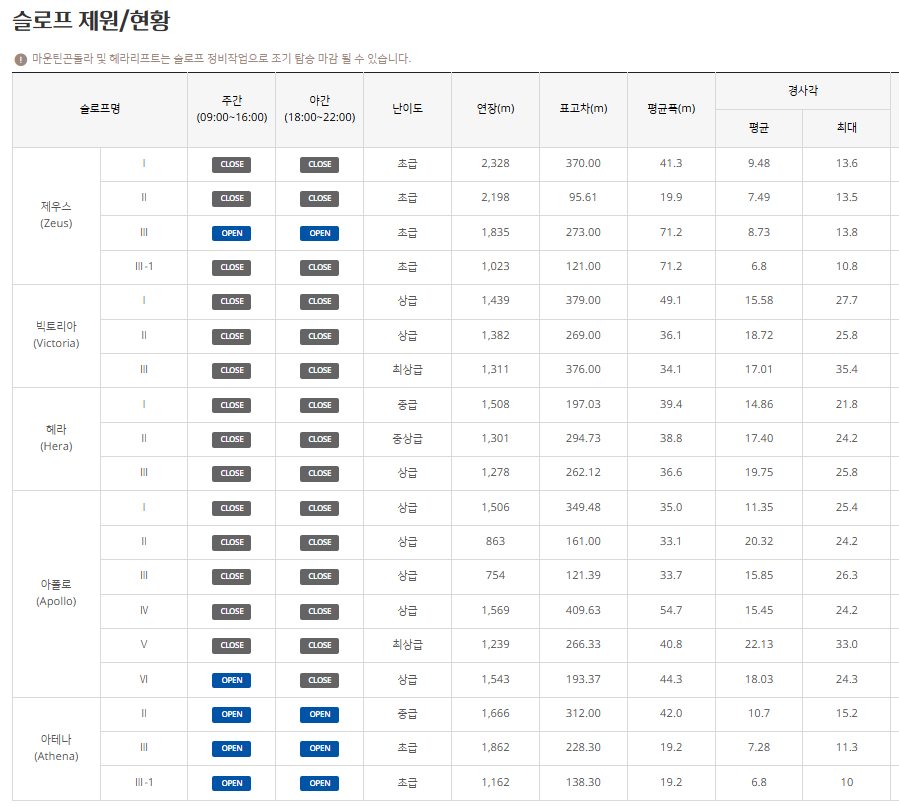Screen dimensions: 899x807
Task: Click night CLOSE badge for Hera II
Action: click(319, 439)
